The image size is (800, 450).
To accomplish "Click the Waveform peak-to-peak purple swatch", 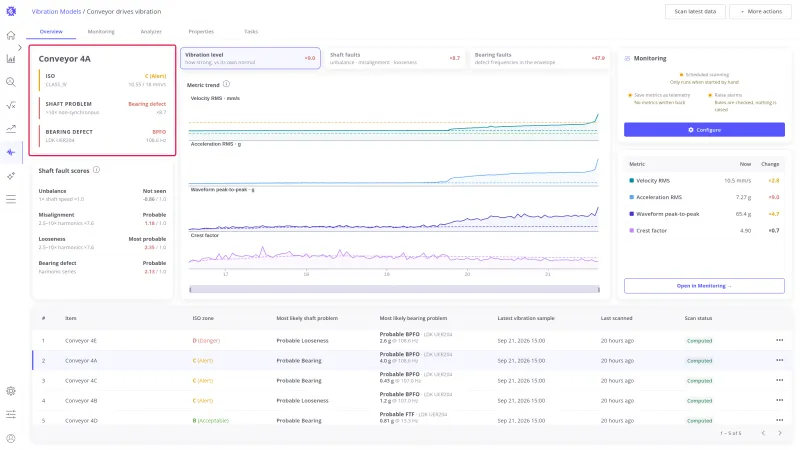I will [x=632, y=214].
